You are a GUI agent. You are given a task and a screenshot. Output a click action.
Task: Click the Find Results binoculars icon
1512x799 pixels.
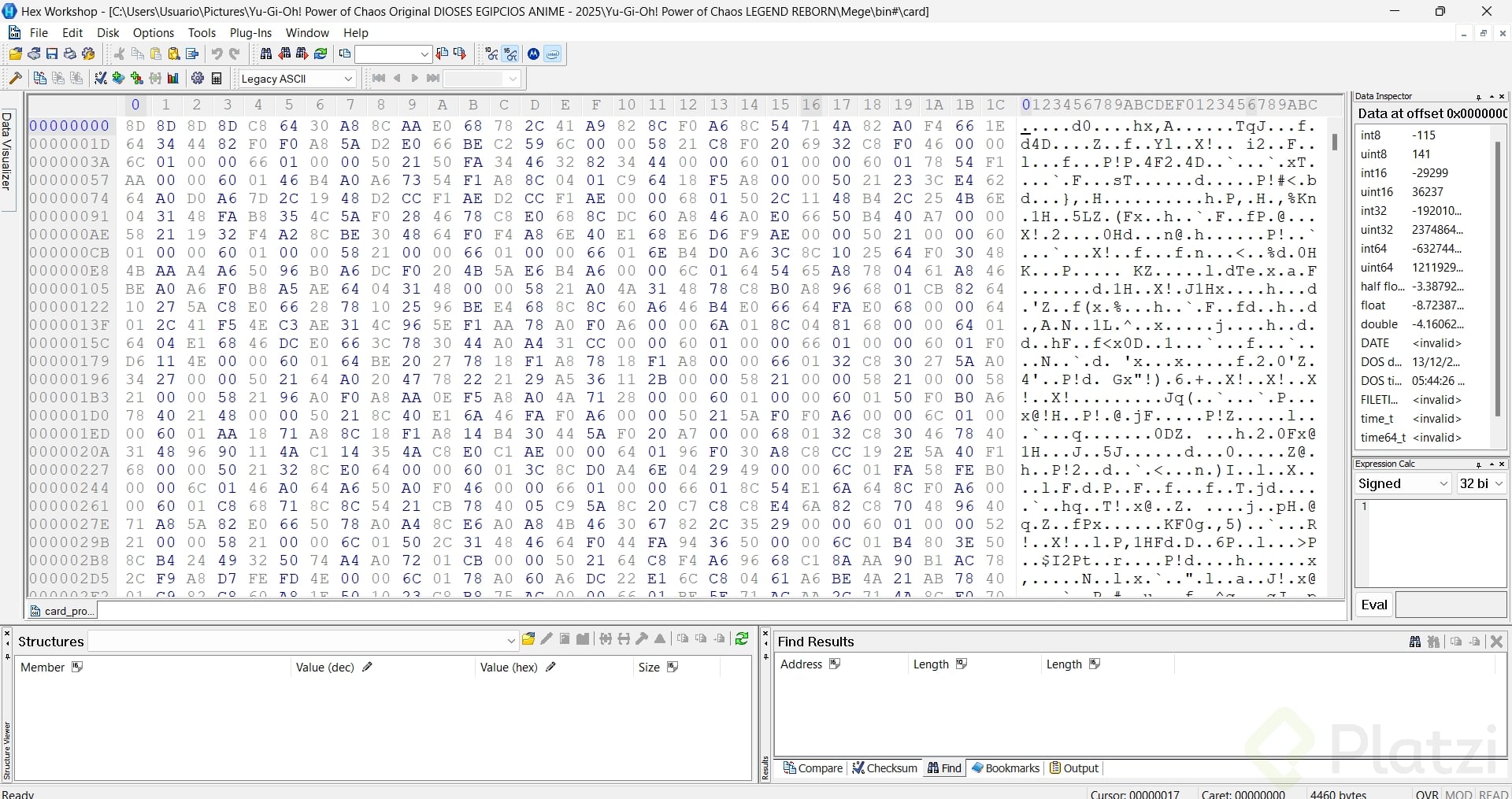point(1415,642)
